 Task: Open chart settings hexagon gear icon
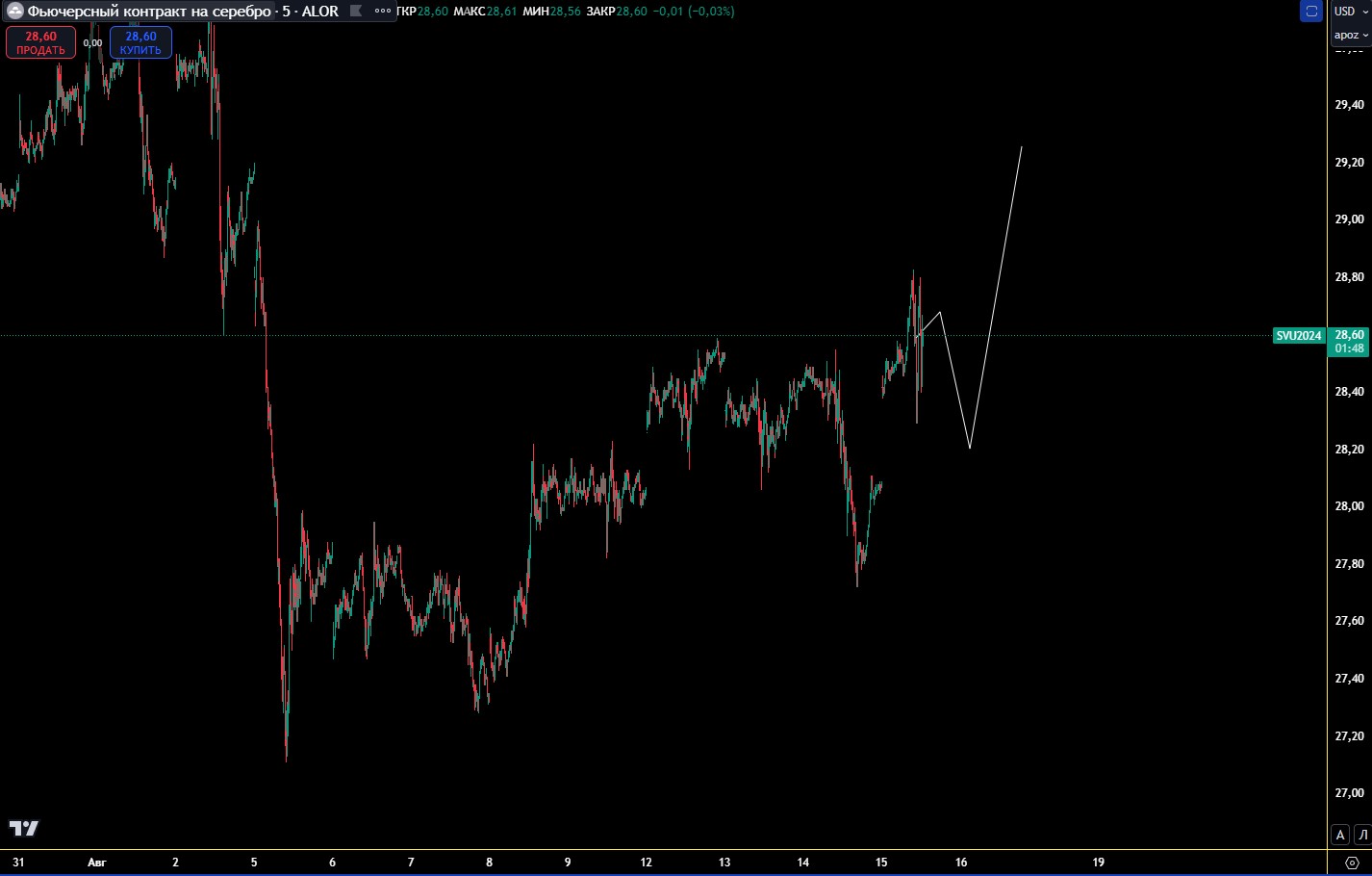point(1353,863)
